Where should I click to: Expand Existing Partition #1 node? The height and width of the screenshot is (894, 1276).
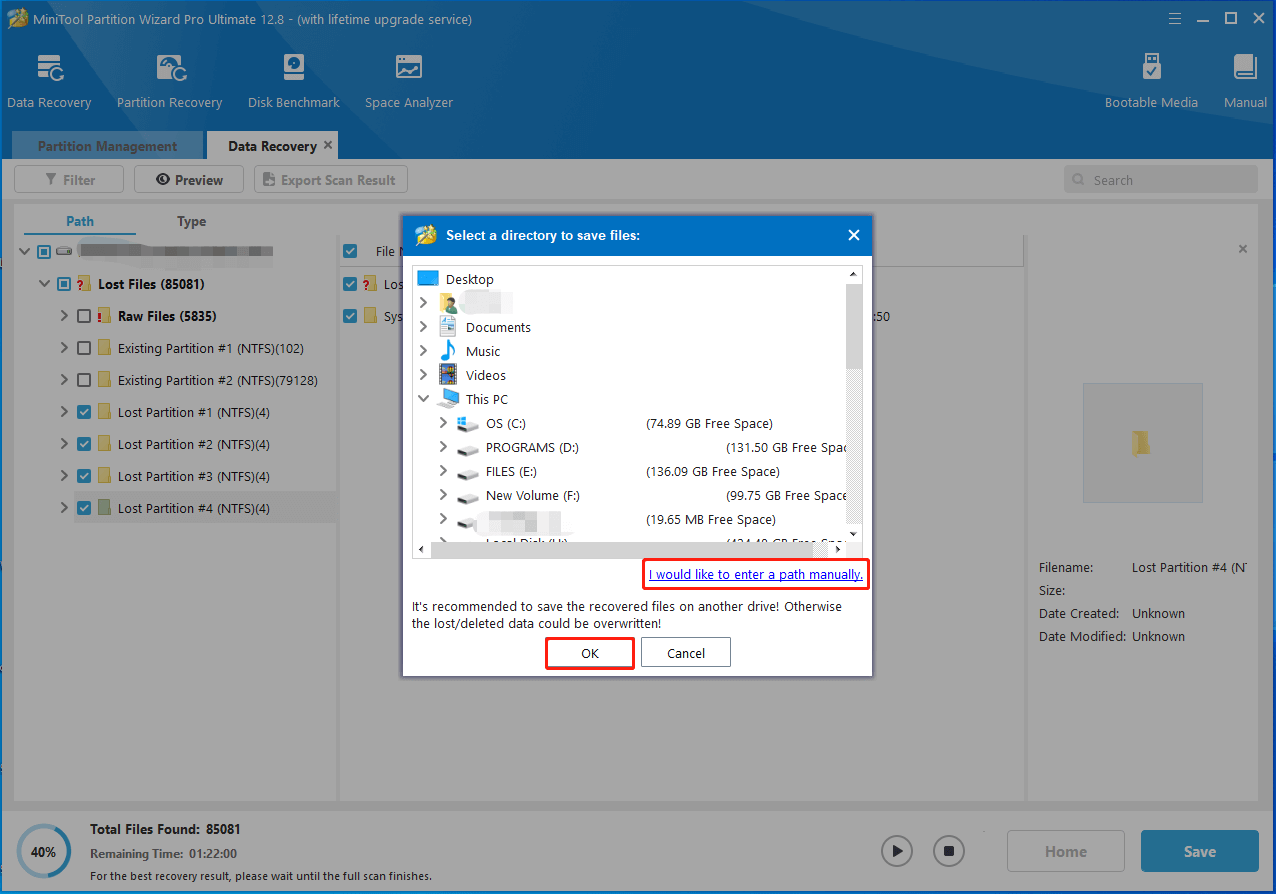(65, 348)
